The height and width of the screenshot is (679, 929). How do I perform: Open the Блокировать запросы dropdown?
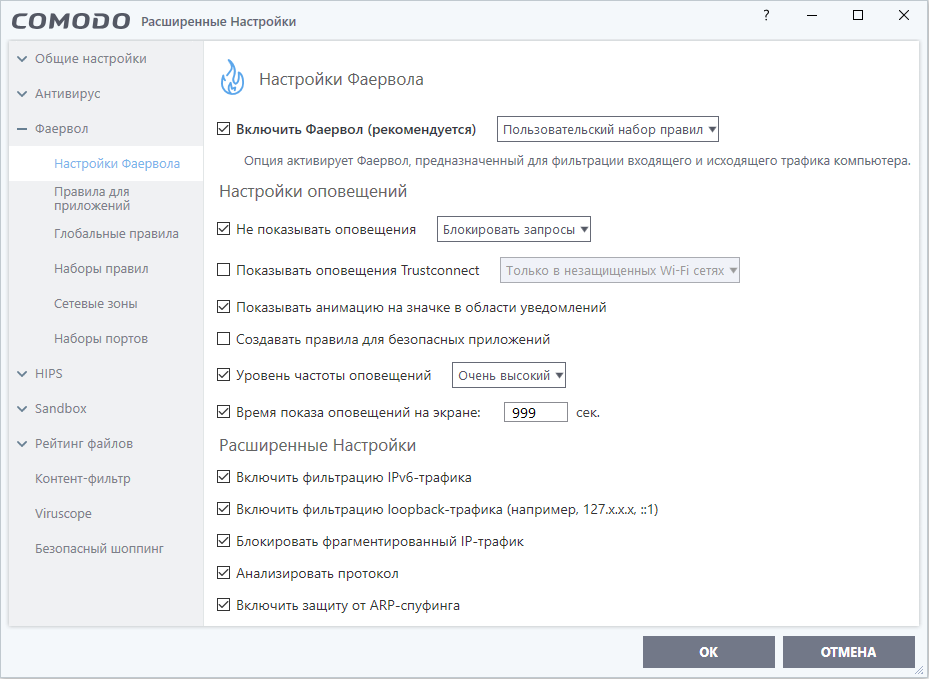pyautogui.click(x=515, y=229)
